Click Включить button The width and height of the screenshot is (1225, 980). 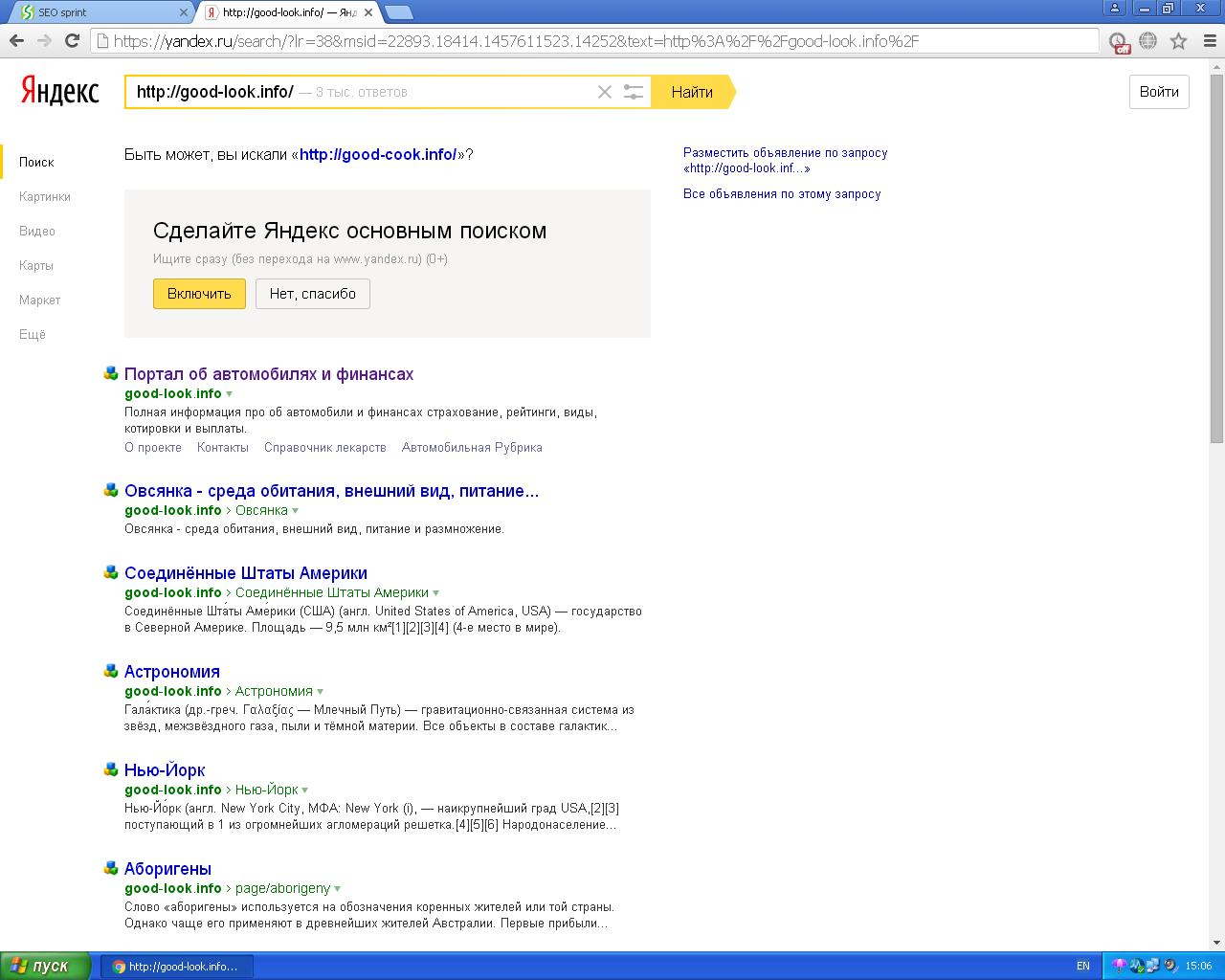[x=199, y=294]
